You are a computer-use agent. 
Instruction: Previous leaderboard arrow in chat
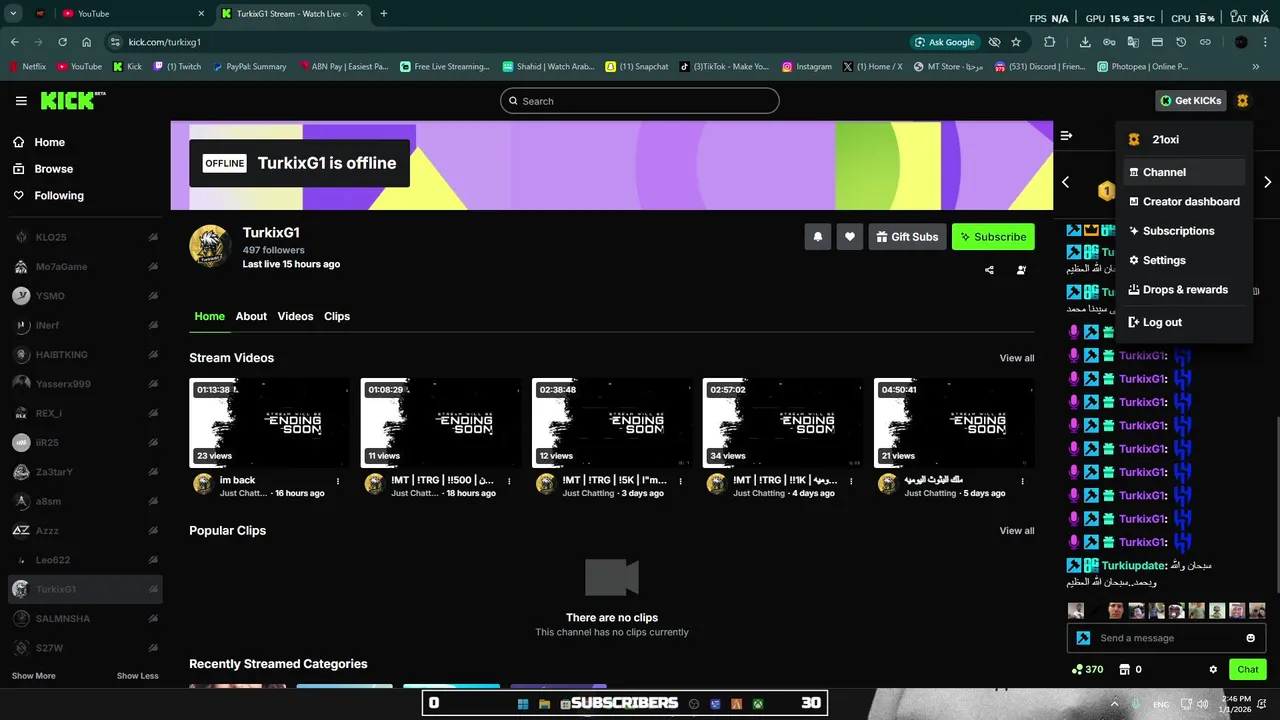1065,182
